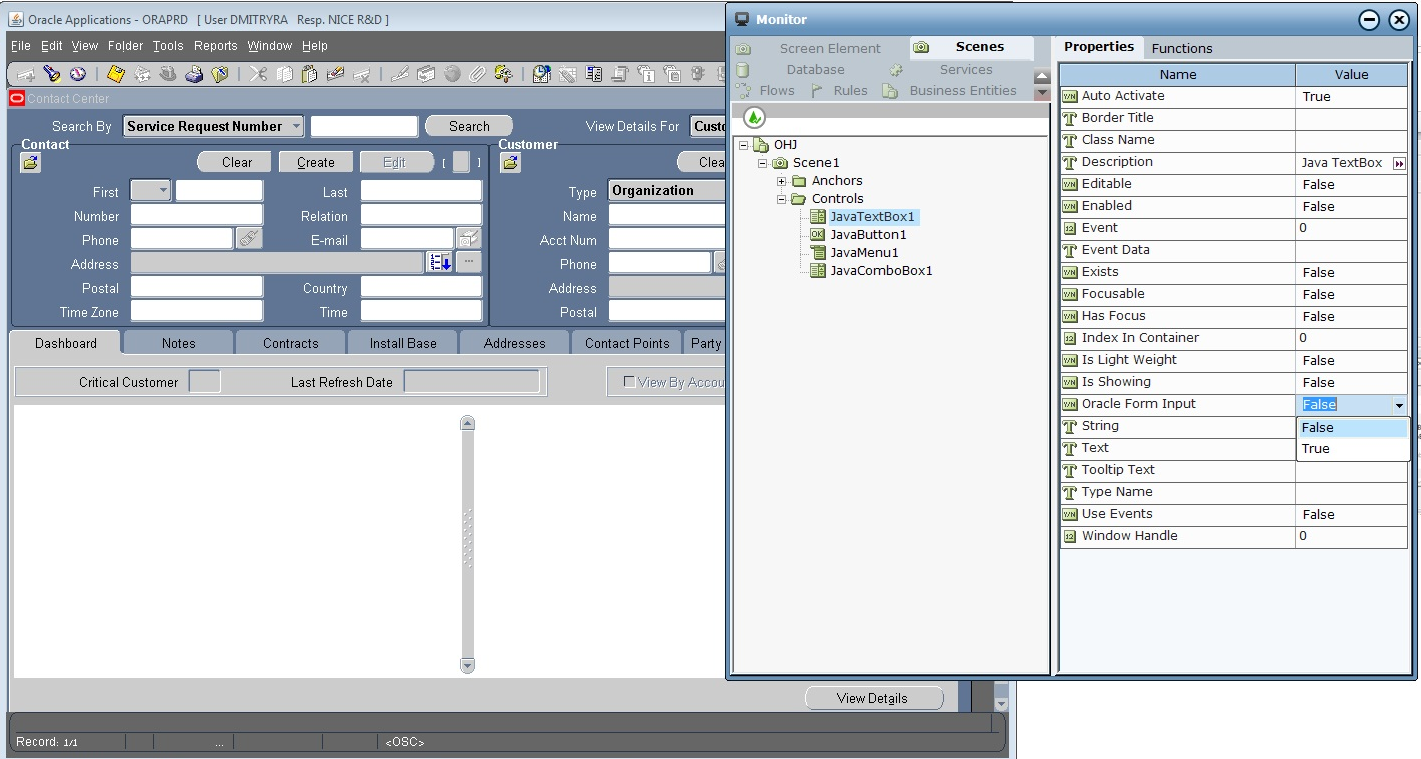Click the green circular icon above scene tree
This screenshot has height=759, width=1421.
tap(755, 118)
